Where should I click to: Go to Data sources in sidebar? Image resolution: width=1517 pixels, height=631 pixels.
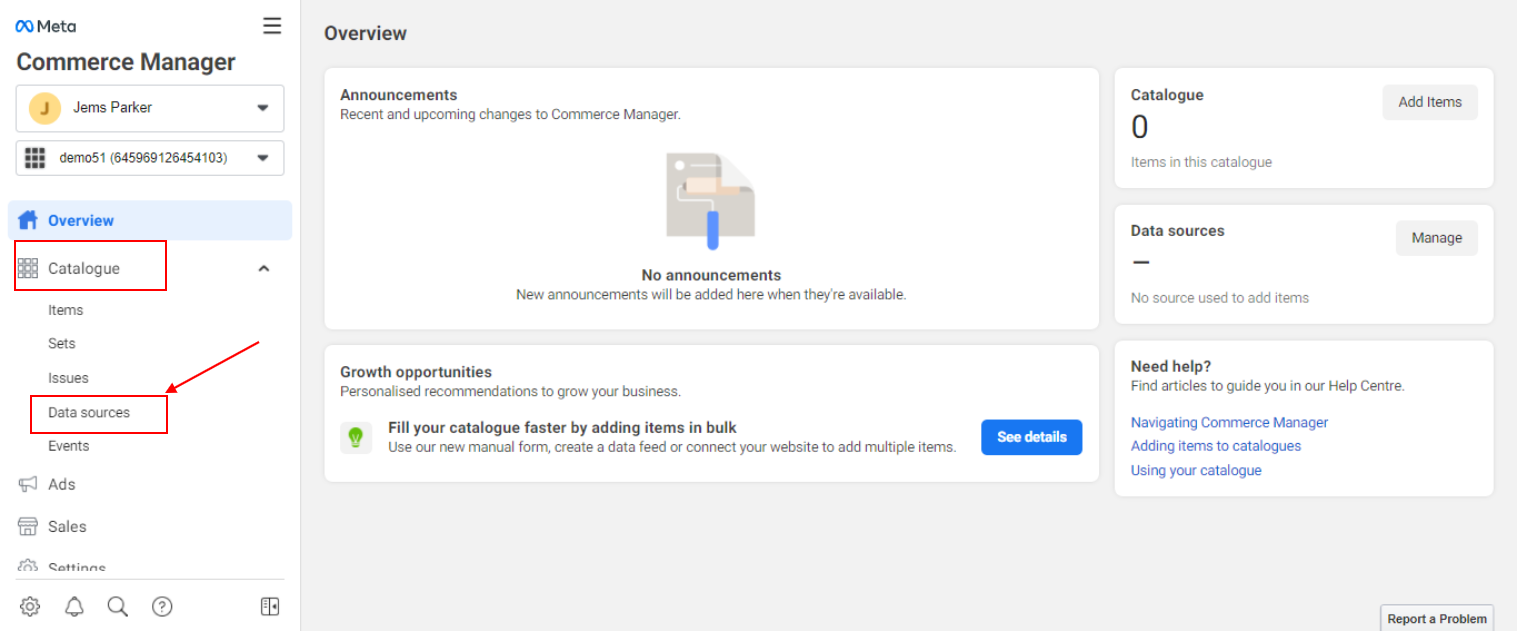[x=89, y=412]
